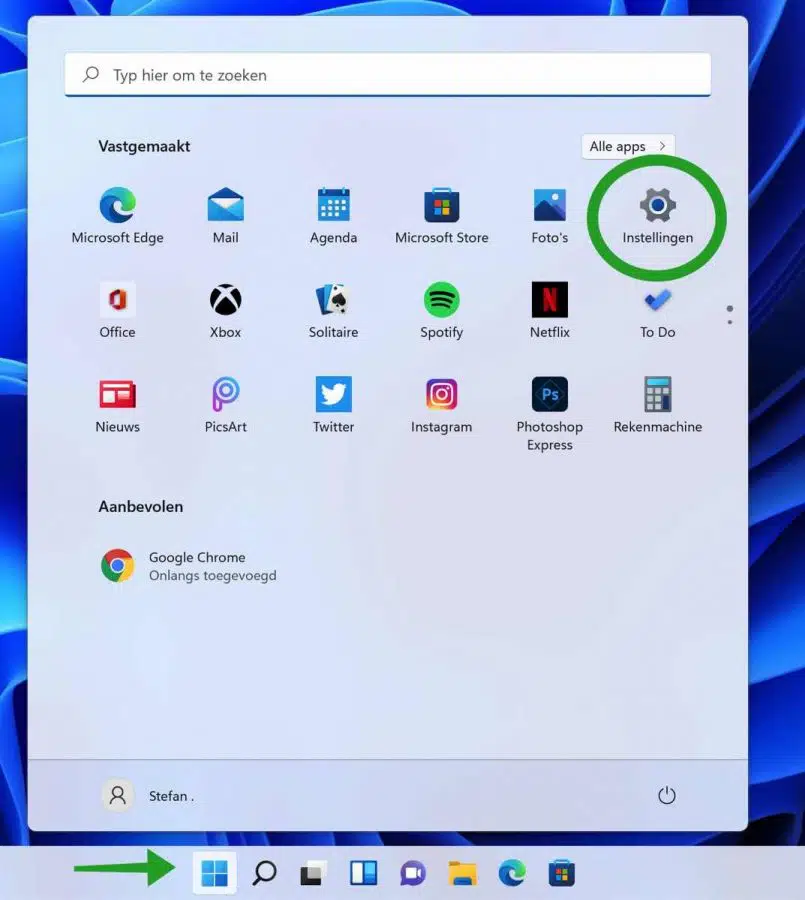
Task: Launch Instagram
Action: click(x=442, y=405)
